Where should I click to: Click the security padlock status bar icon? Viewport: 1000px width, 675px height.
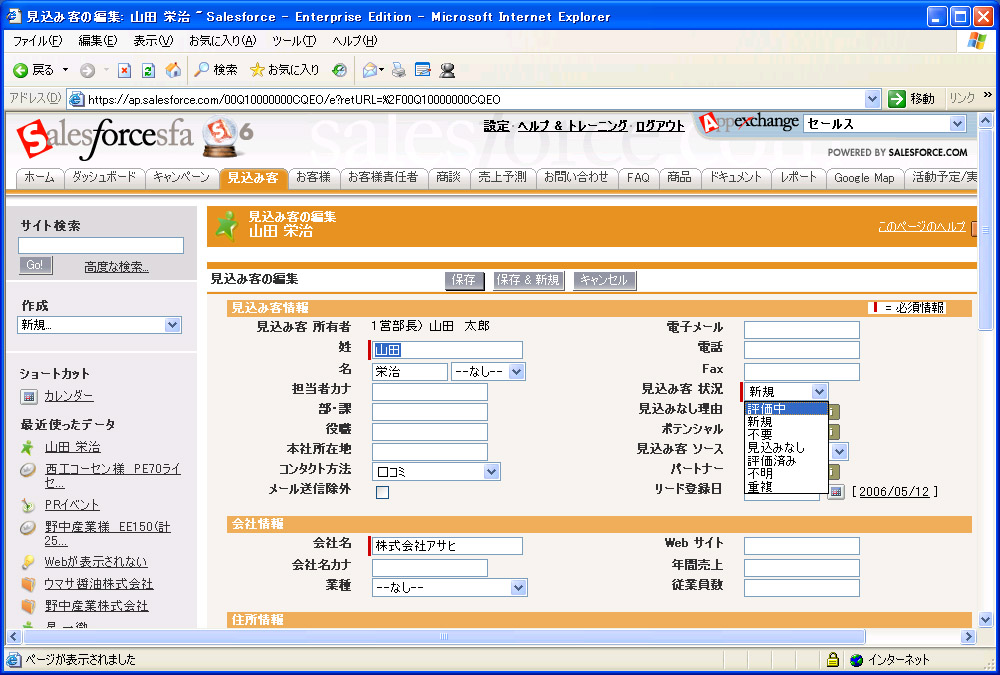[x=832, y=659]
